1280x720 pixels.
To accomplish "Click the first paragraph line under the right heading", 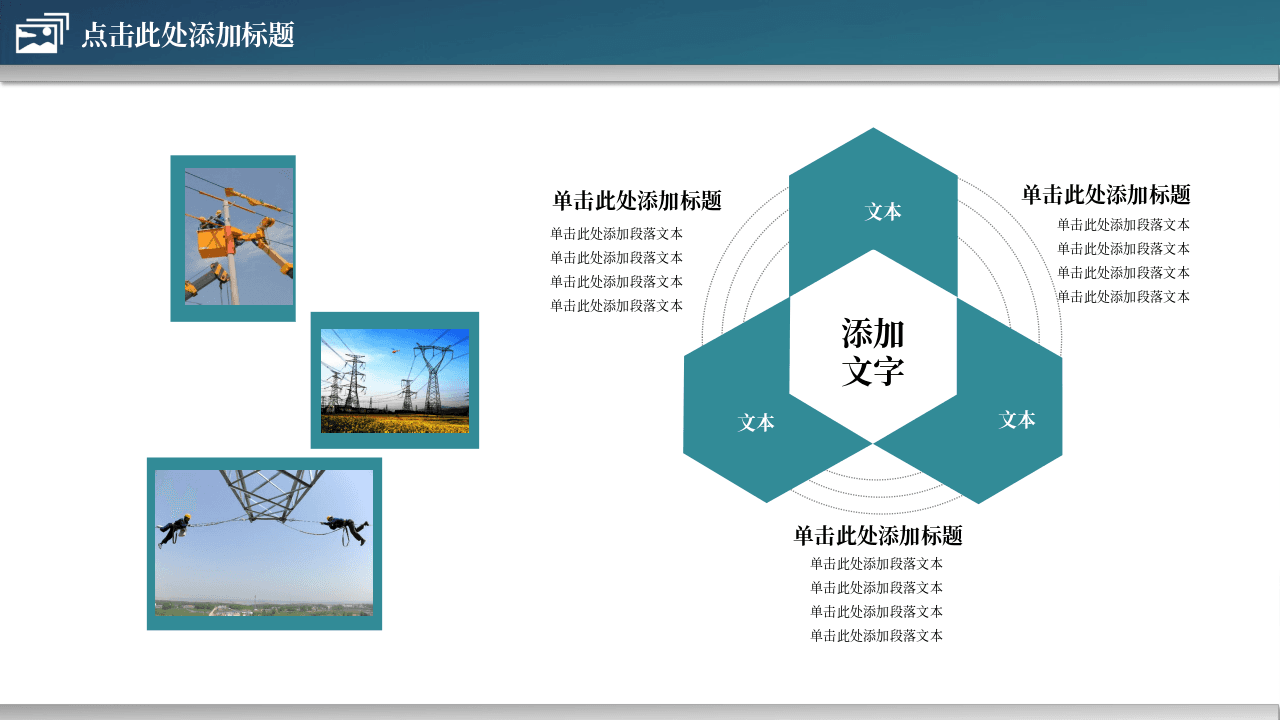I will [1124, 225].
